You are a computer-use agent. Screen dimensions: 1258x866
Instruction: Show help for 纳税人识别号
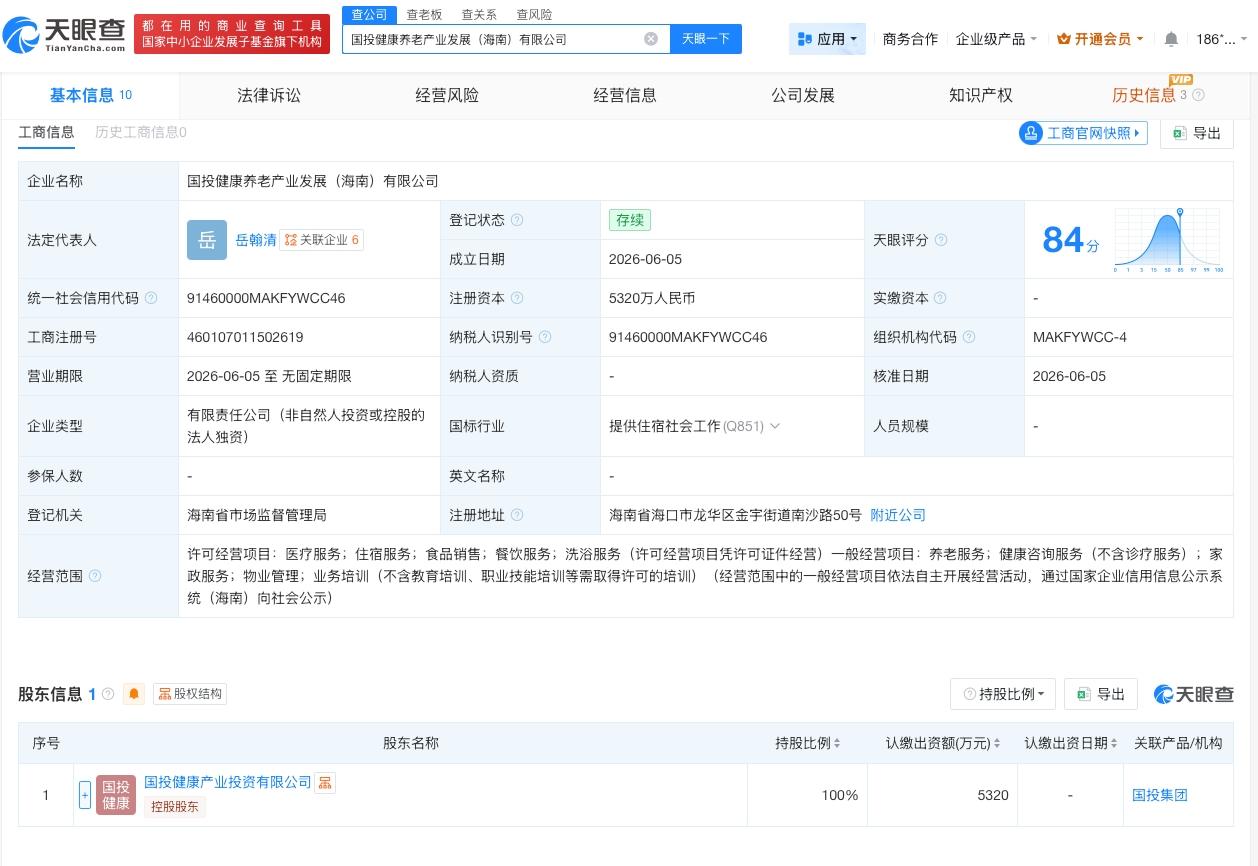[545, 337]
